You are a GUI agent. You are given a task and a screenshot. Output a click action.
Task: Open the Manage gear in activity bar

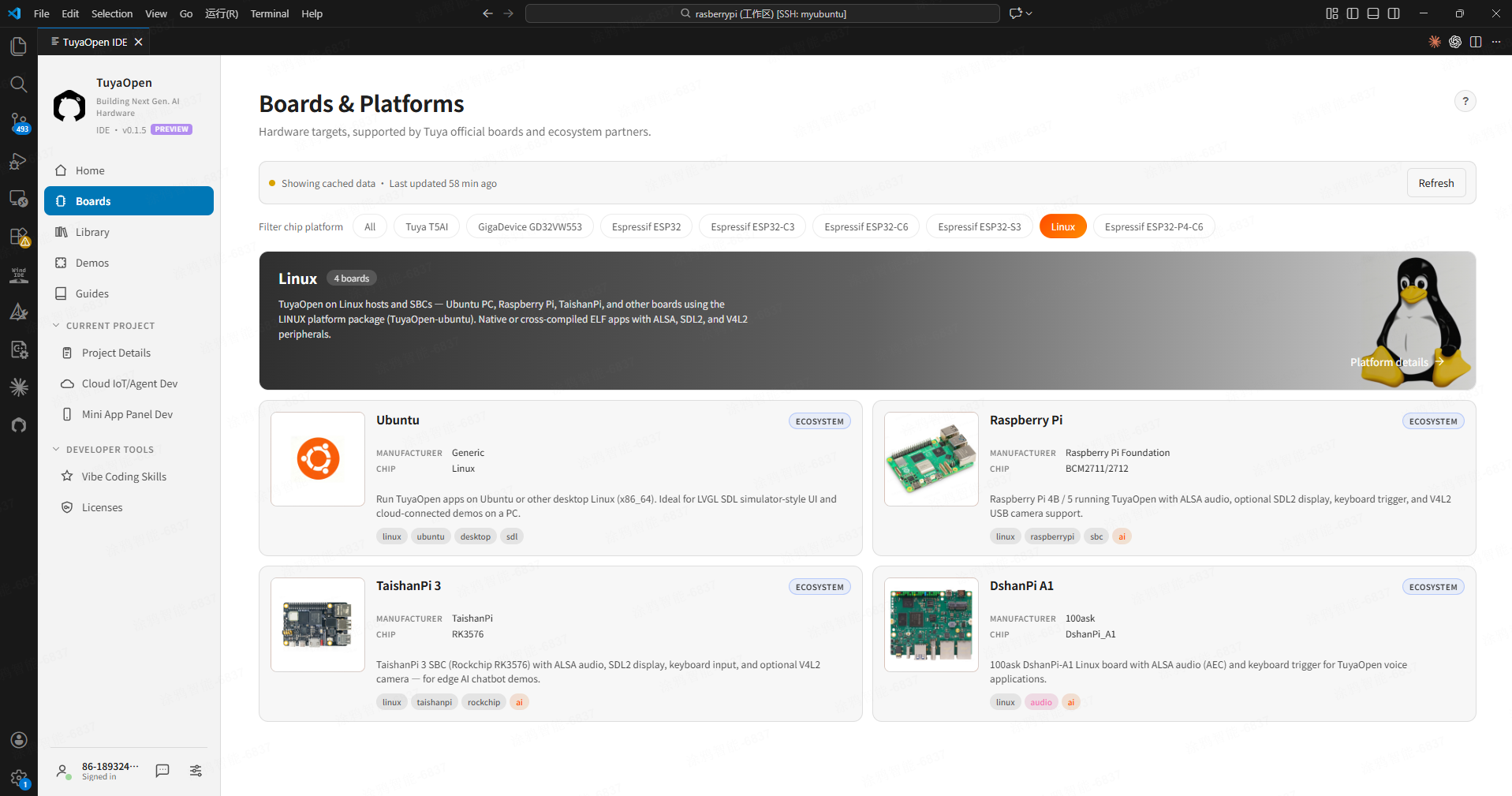(18, 778)
